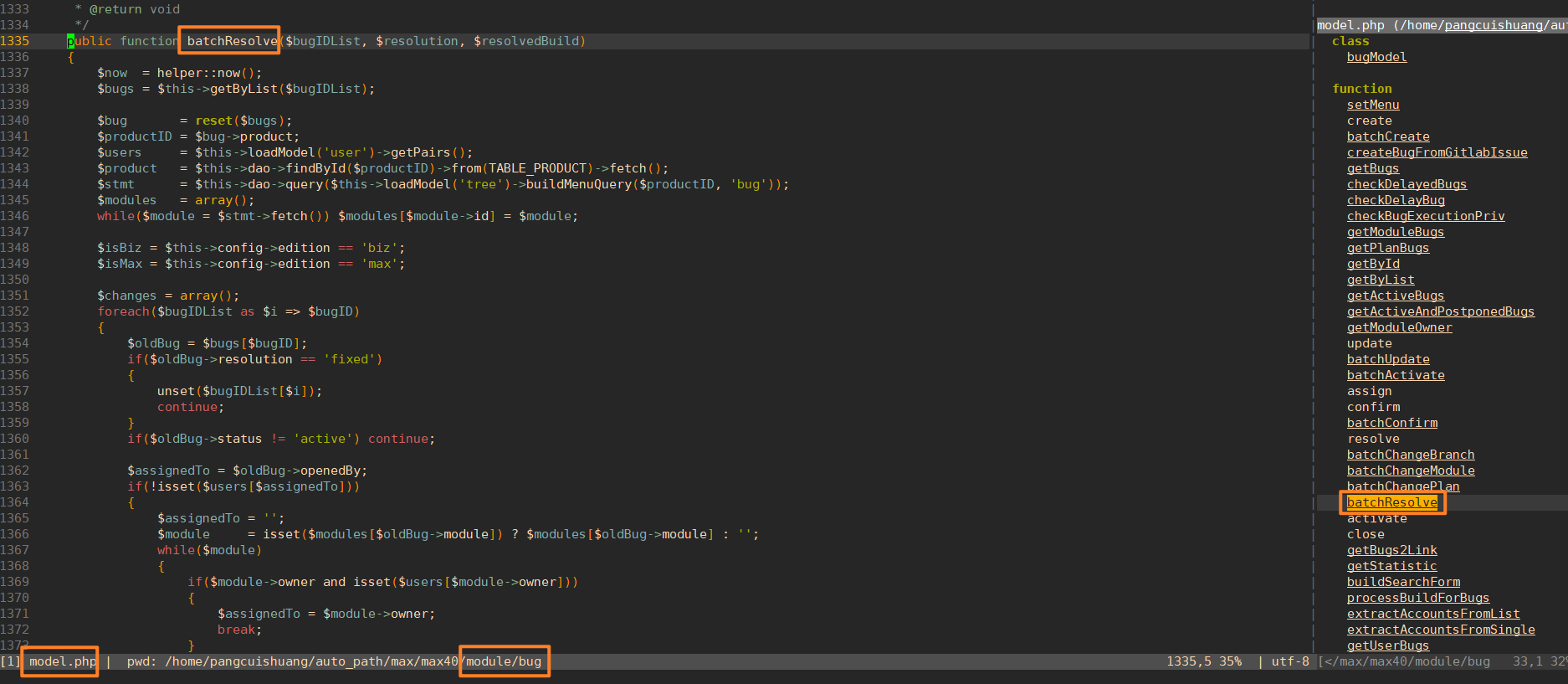The width and height of the screenshot is (1568, 684).
Task: Click the checkBugExecutionPriv tag entry
Action: pos(1425,216)
